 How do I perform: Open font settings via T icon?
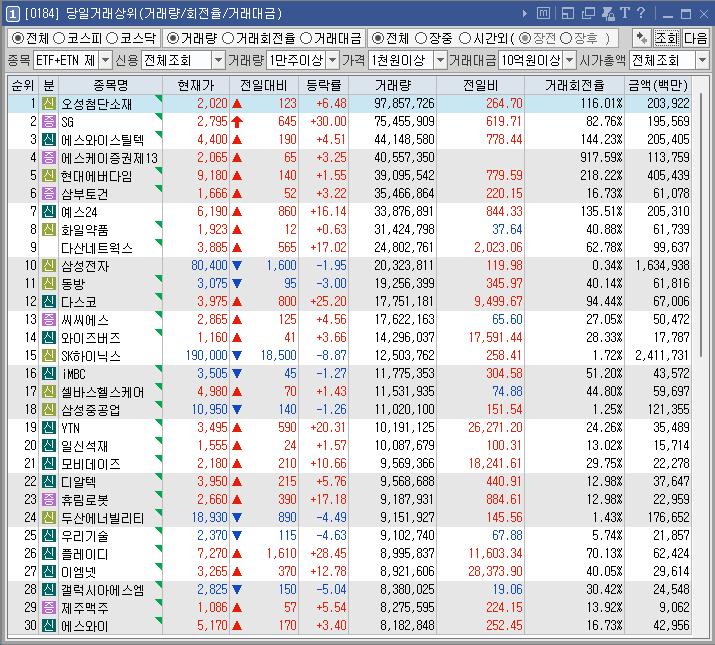pos(625,13)
